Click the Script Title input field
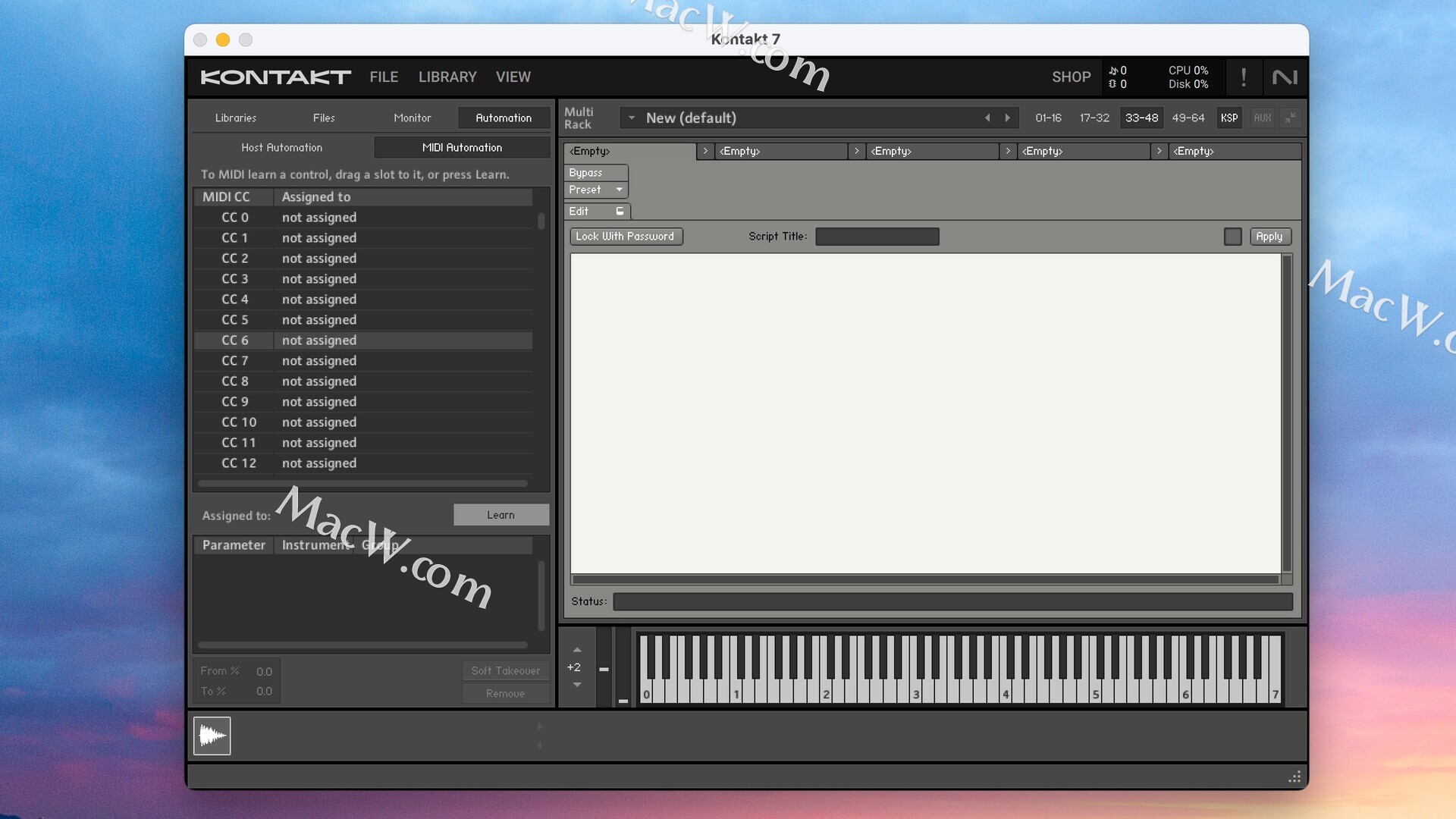1456x819 pixels. click(877, 237)
